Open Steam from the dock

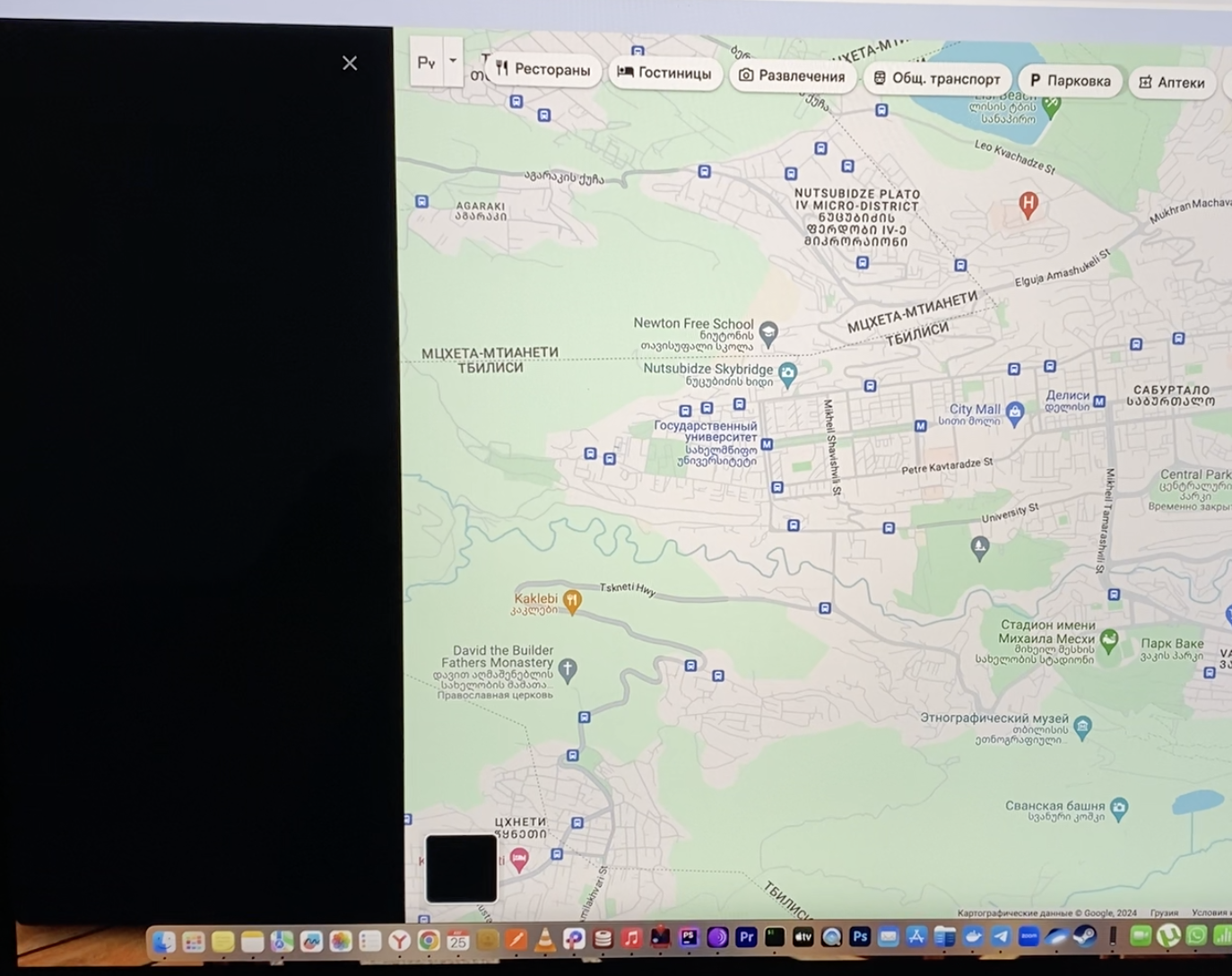click(x=1085, y=937)
